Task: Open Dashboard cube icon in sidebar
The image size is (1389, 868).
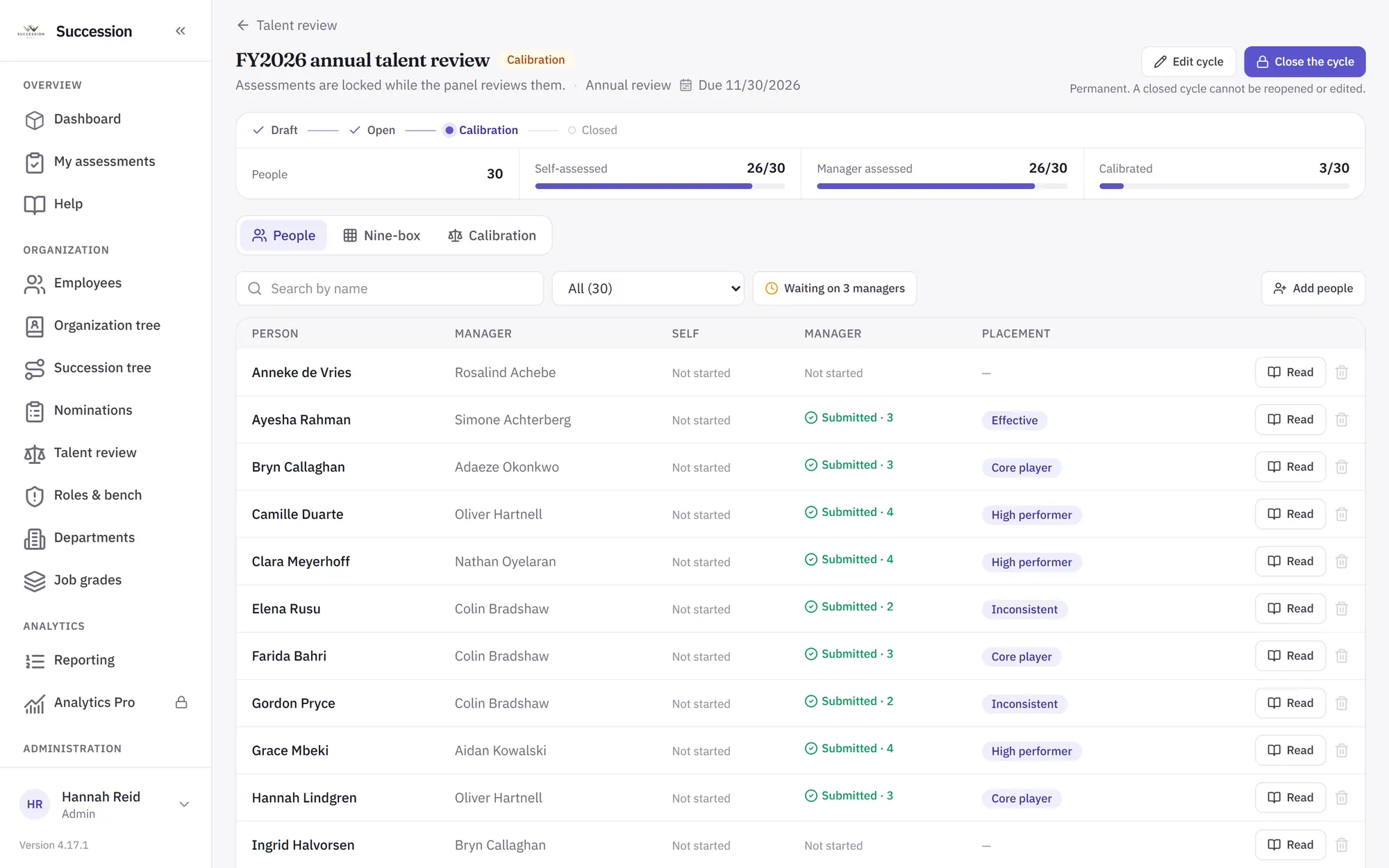Action: tap(34, 119)
